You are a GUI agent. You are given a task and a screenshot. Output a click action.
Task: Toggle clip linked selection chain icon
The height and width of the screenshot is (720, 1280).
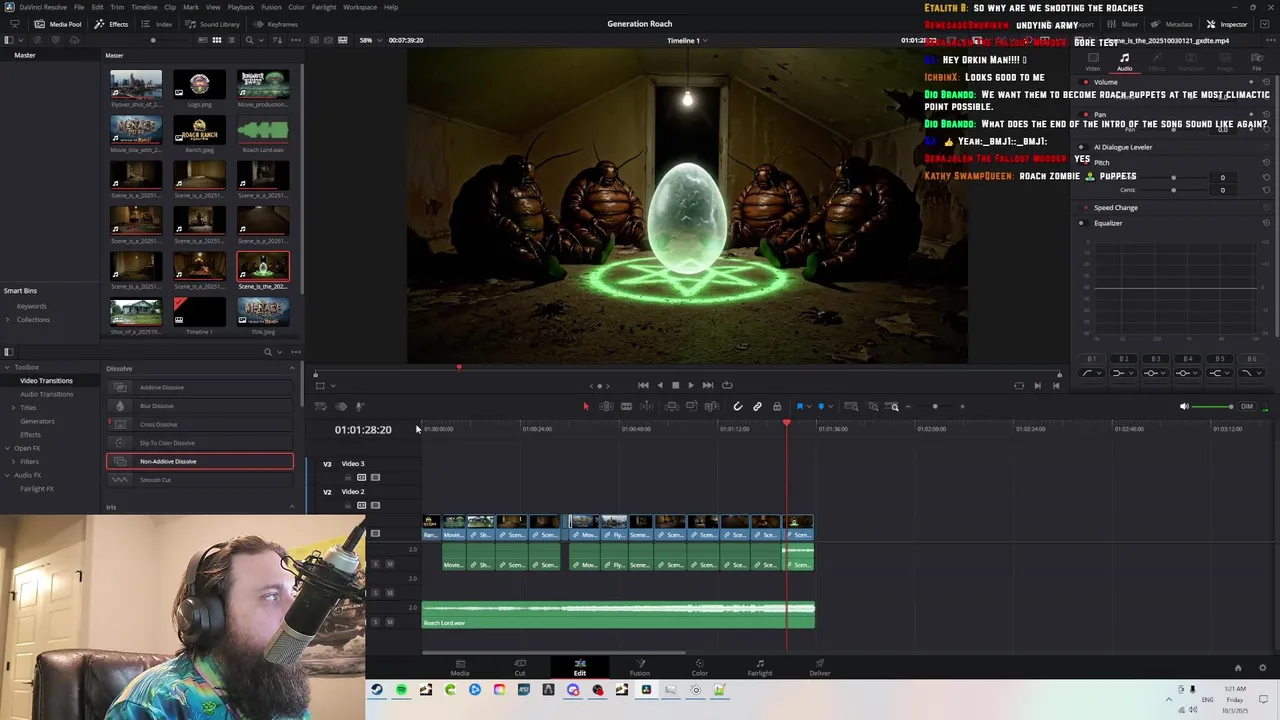pyautogui.click(x=757, y=406)
